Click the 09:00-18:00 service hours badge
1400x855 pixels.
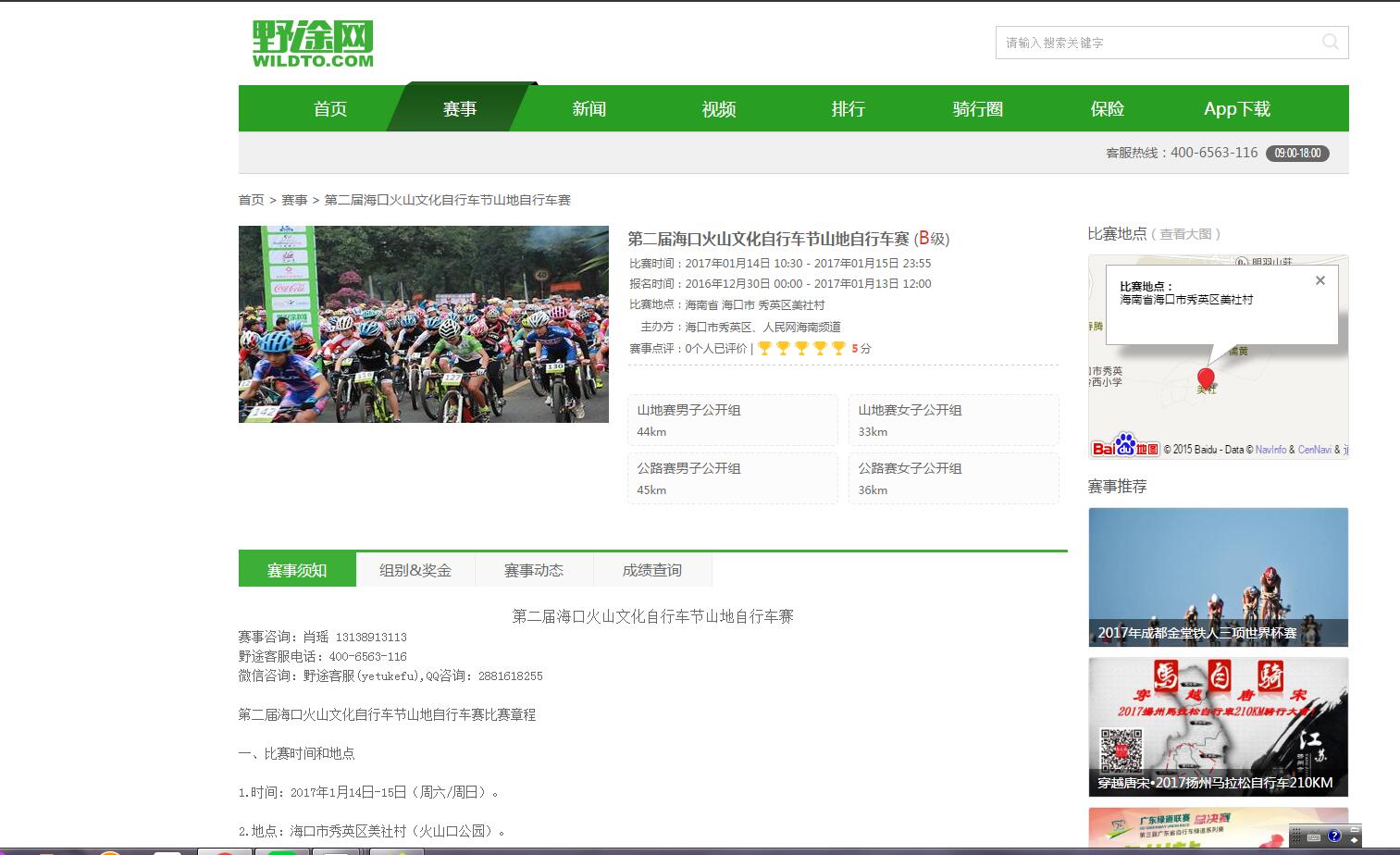[x=1297, y=153]
